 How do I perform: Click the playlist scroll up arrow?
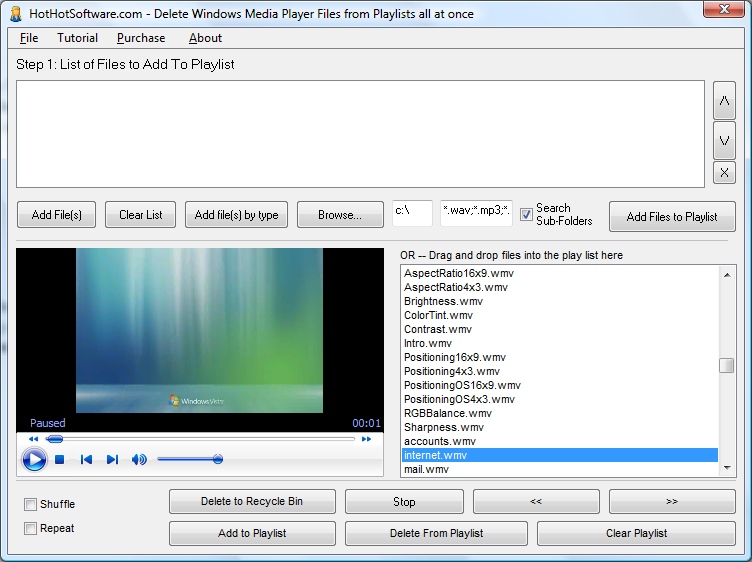(727, 275)
